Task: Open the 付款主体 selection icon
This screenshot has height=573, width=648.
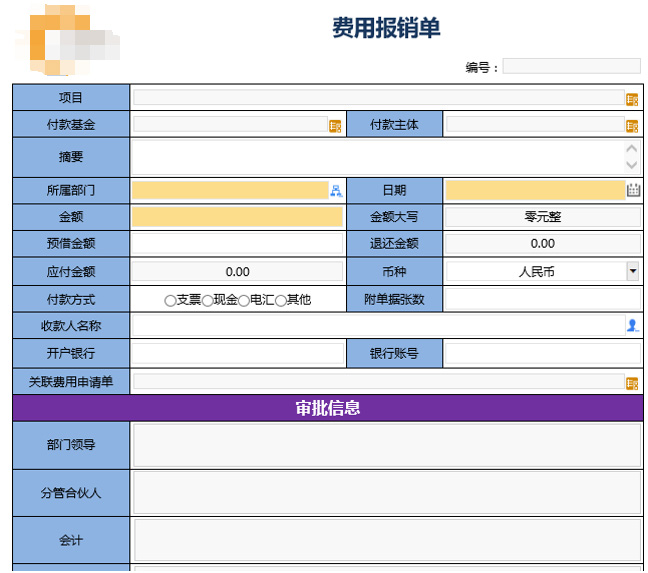Action: pos(632,126)
